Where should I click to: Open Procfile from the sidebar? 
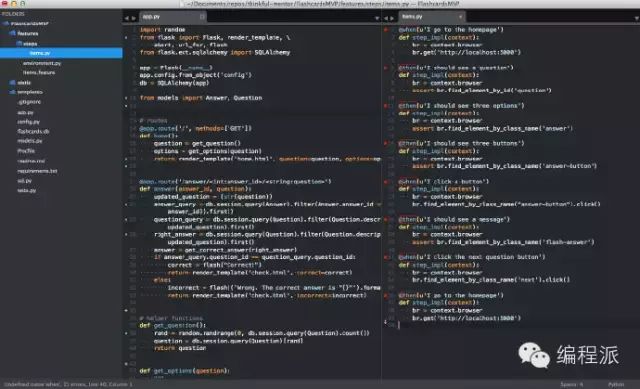coord(26,151)
